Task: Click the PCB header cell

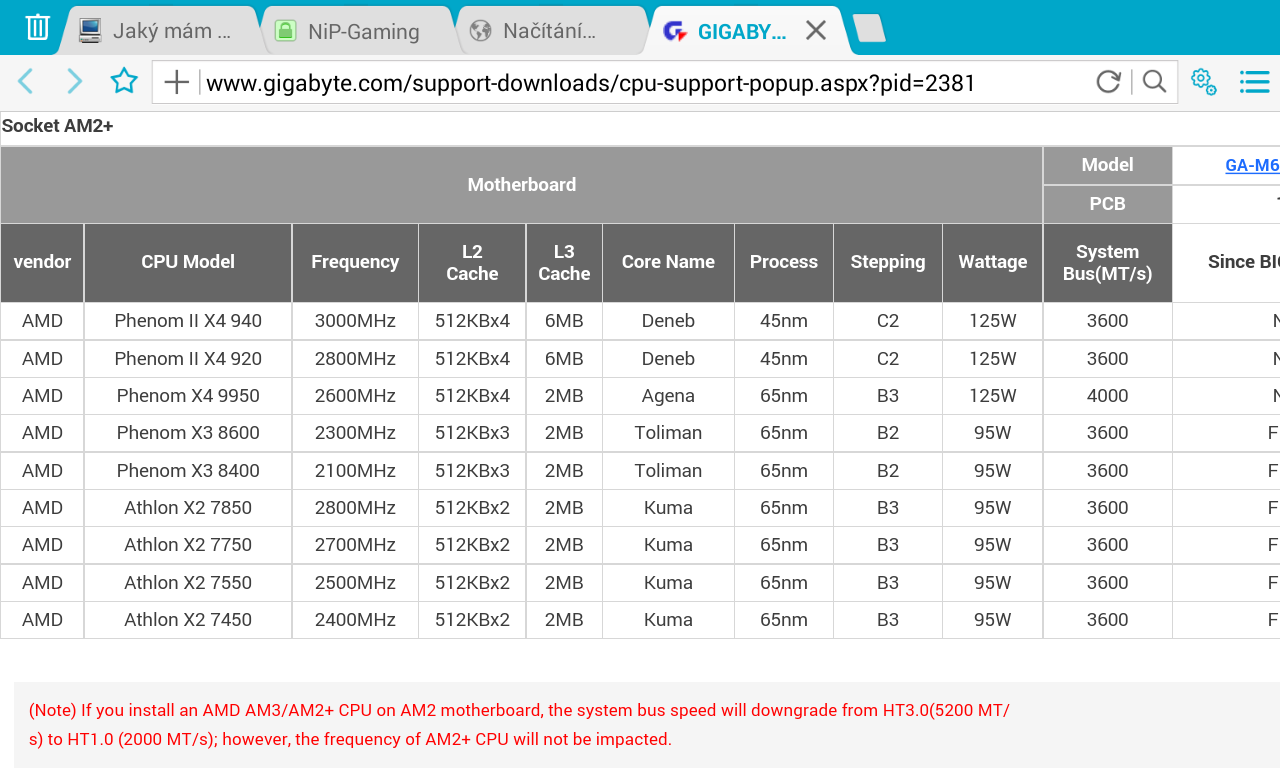Action: (x=1107, y=204)
